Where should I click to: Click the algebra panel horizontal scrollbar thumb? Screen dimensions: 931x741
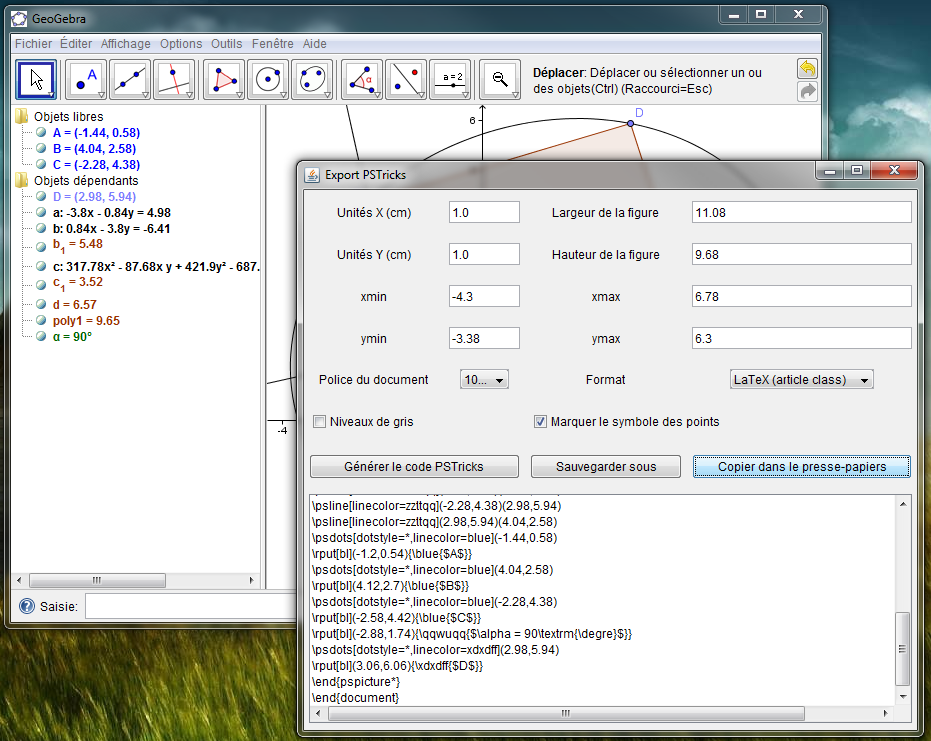97,580
